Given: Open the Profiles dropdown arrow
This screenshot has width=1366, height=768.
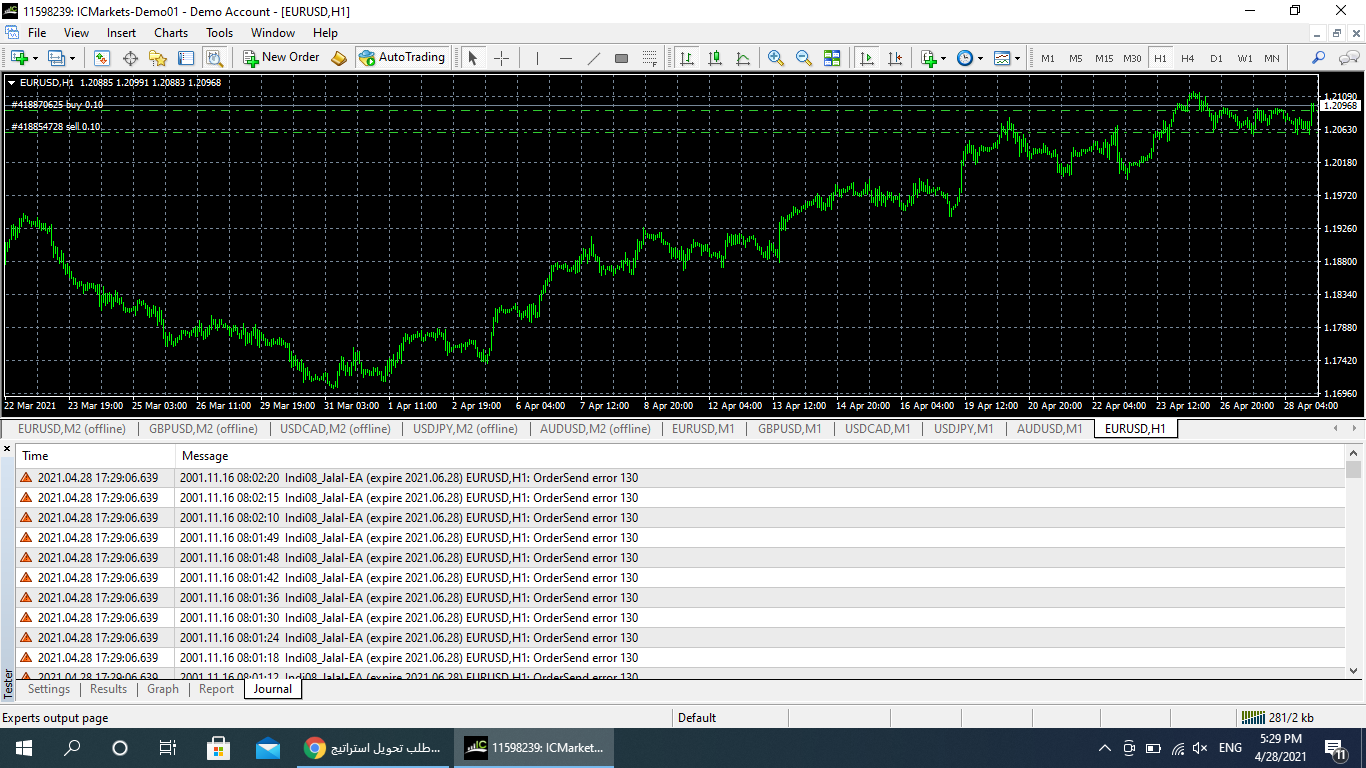Looking at the screenshot, I should click(73, 59).
